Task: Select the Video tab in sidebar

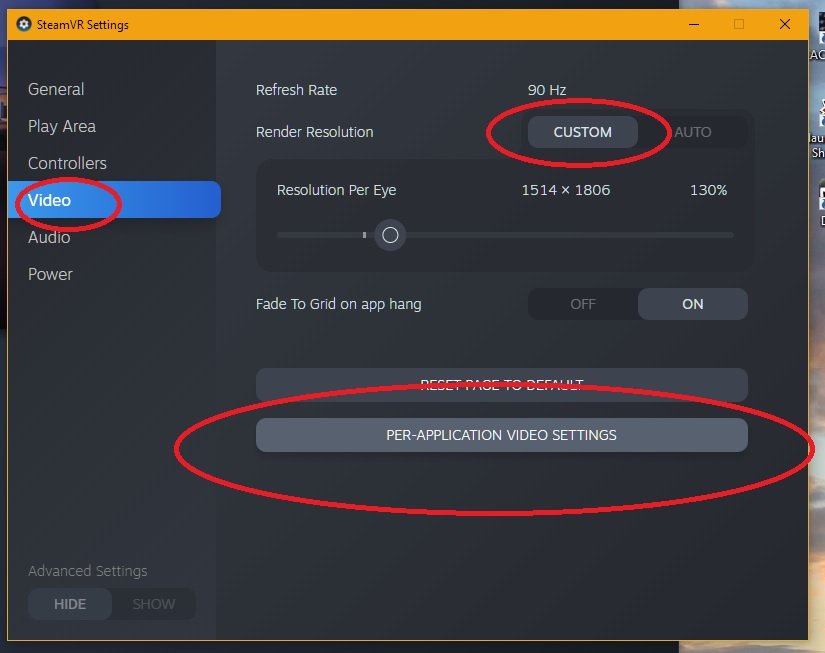Action: pyautogui.click(x=50, y=200)
